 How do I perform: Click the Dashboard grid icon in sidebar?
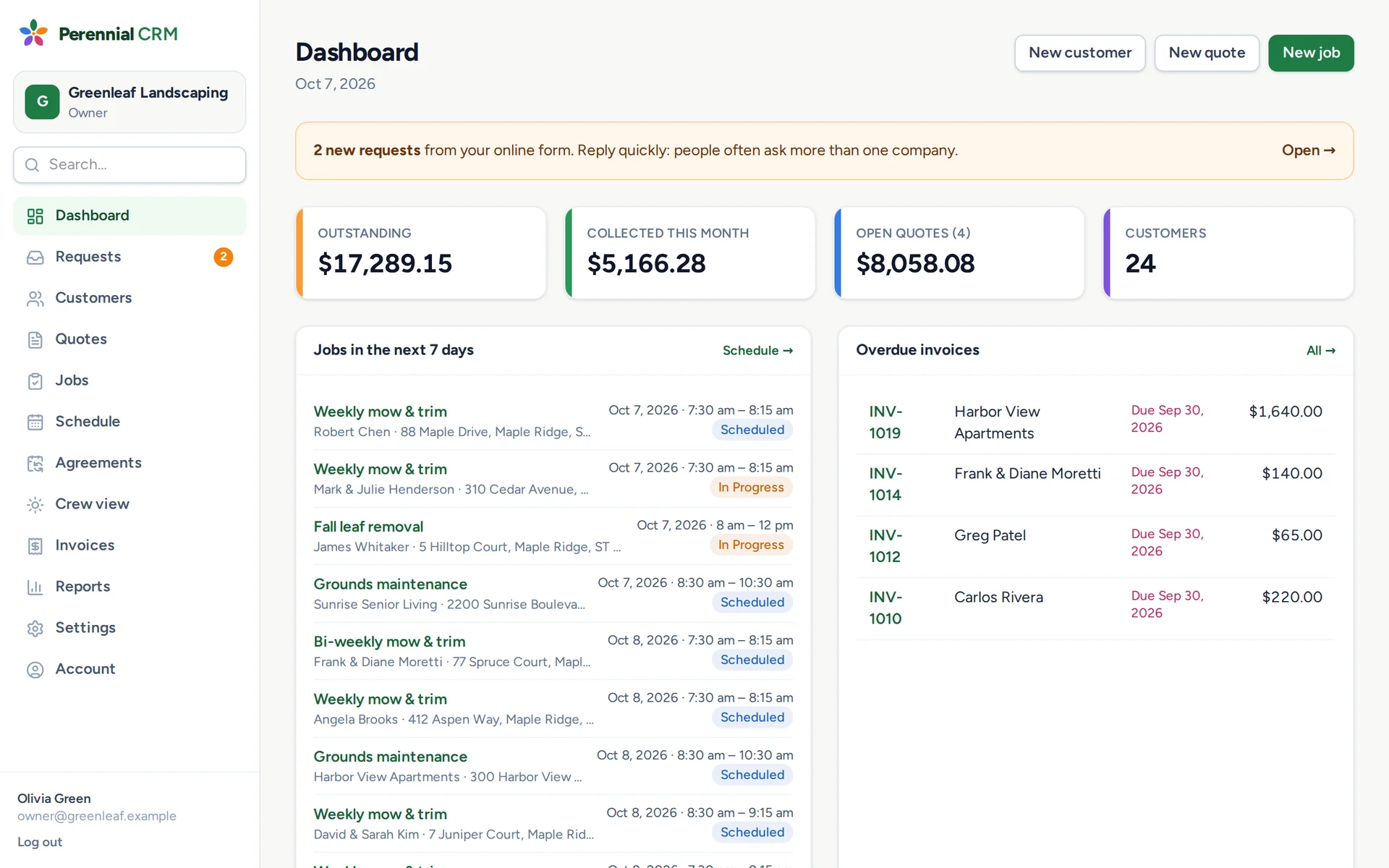click(35, 216)
